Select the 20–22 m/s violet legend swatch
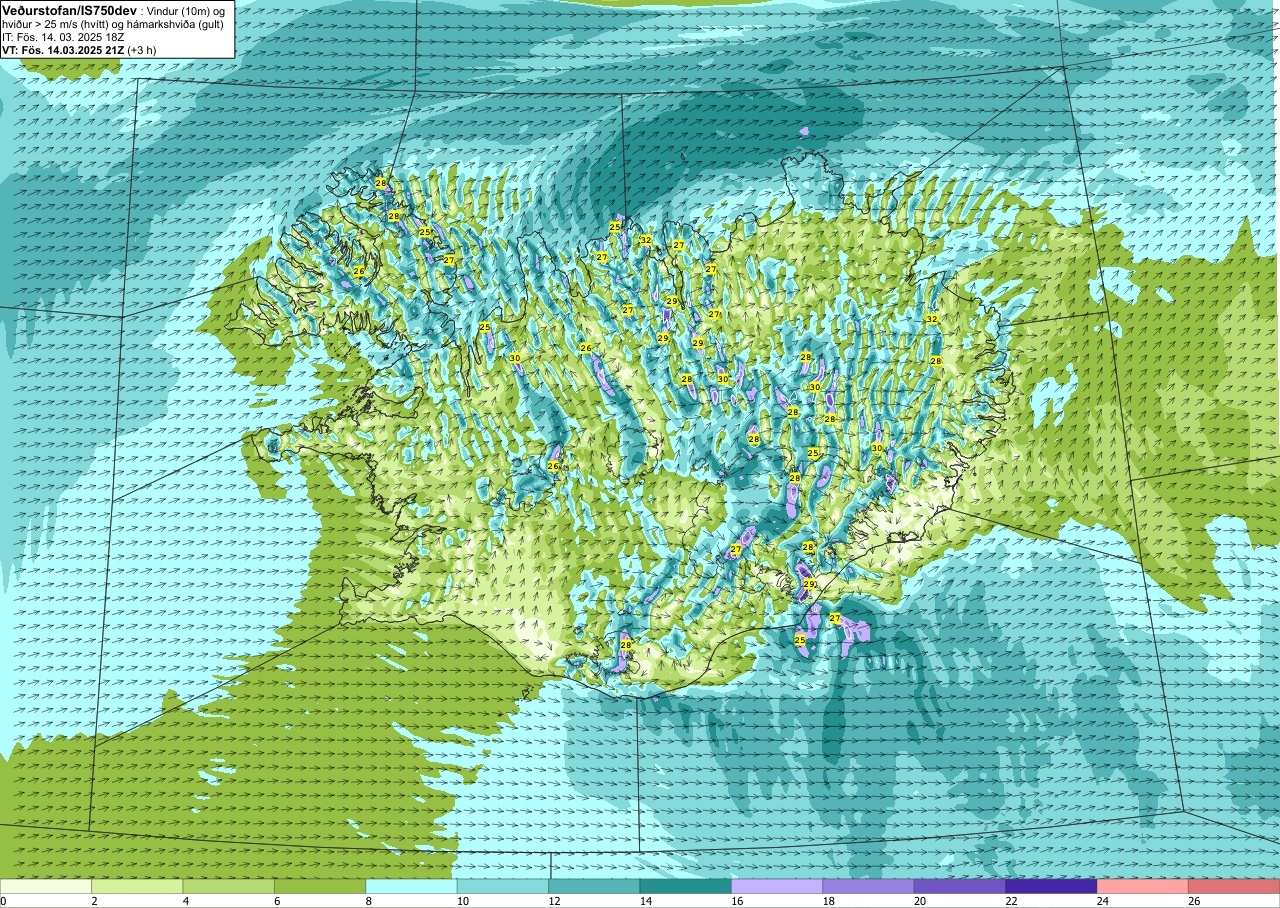Image resolution: width=1280 pixels, height=908 pixels. 960,886
